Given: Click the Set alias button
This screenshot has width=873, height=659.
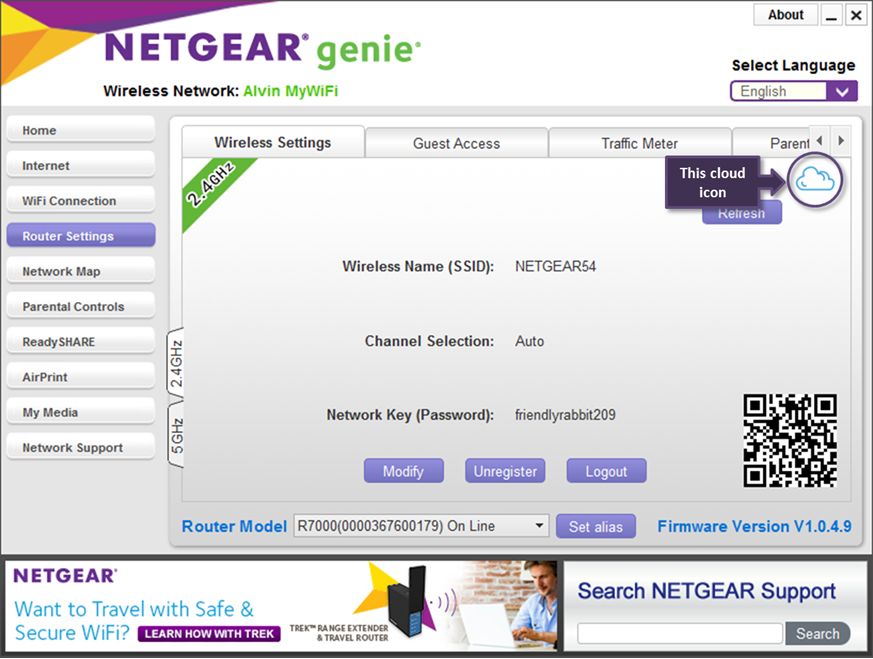Looking at the screenshot, I should pyautogui.click(x=596, y=526).
